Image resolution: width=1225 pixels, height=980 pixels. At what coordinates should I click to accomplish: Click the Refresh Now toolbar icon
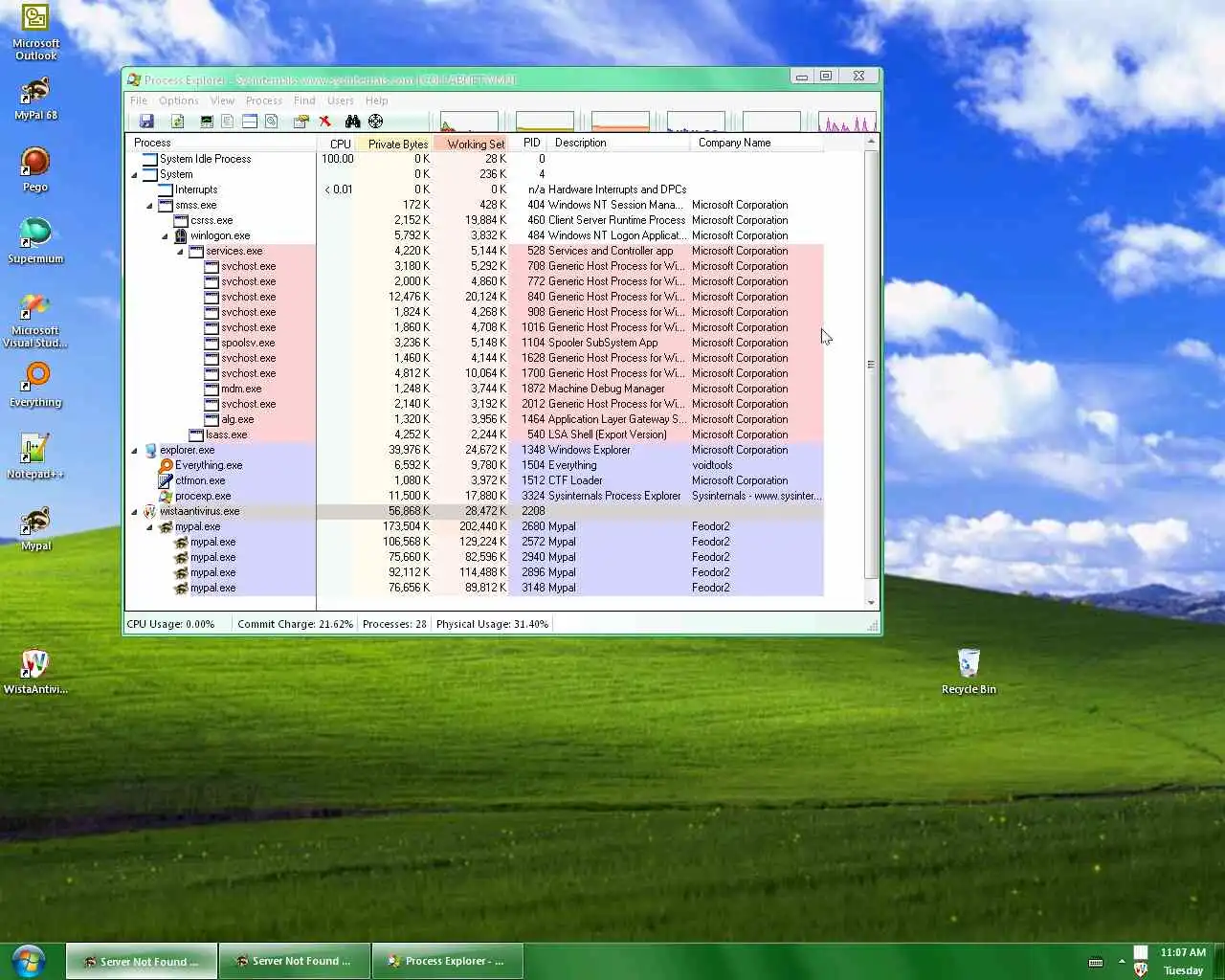click(177, 122)
